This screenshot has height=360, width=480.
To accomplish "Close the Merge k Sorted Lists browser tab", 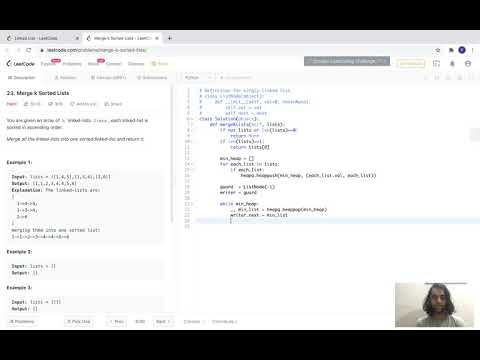I will (157, 38).
